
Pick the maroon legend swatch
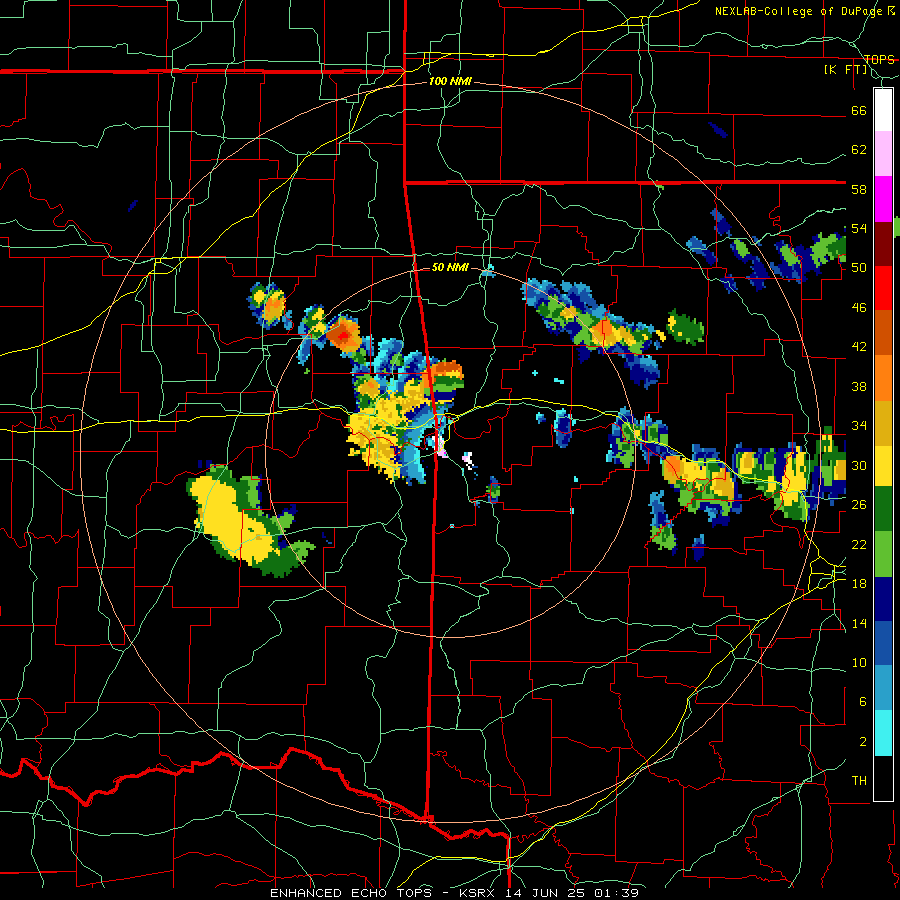pyautogui.click(x=883, y=243)
